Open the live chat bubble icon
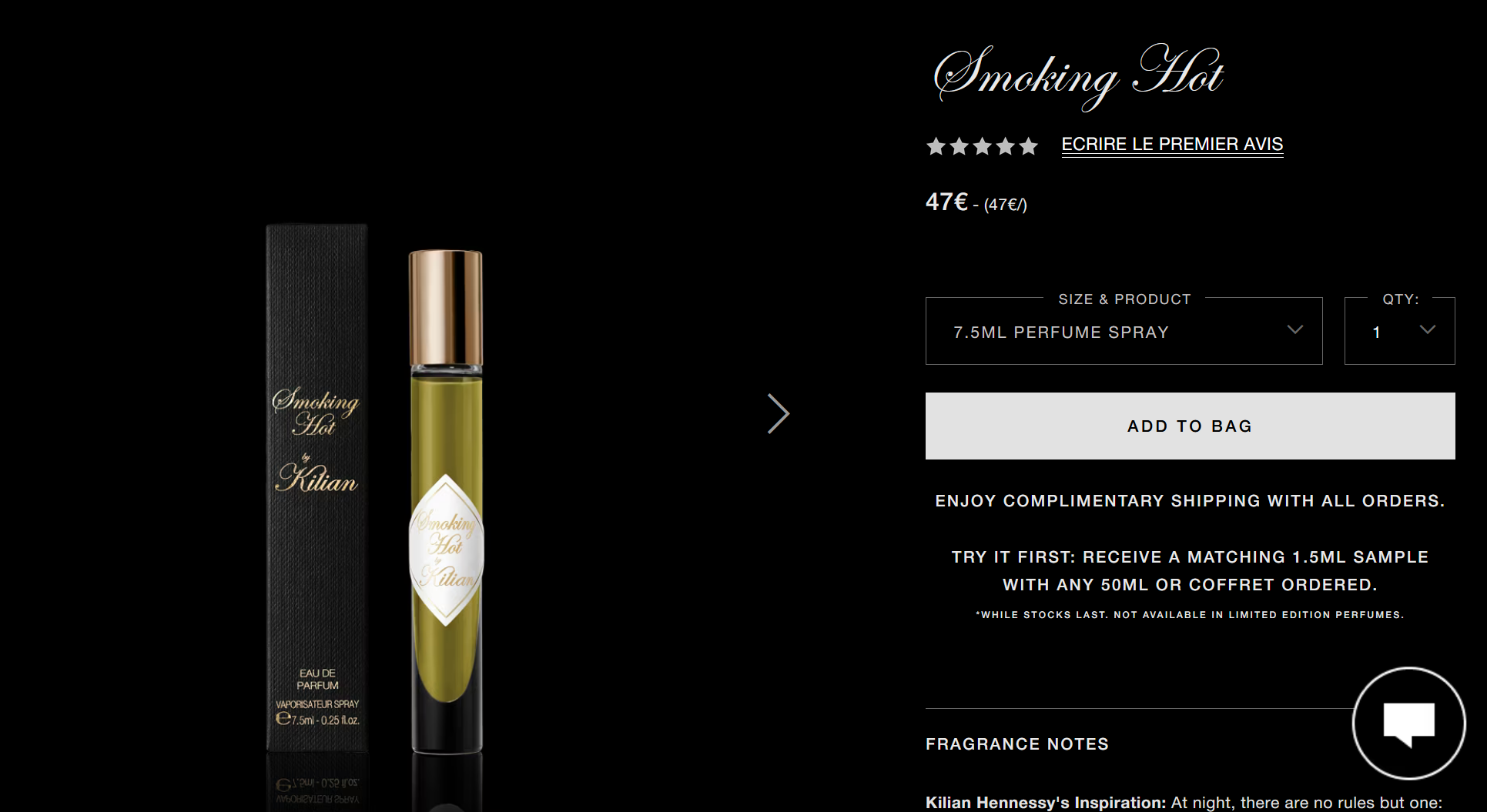 click(1408, 723)
